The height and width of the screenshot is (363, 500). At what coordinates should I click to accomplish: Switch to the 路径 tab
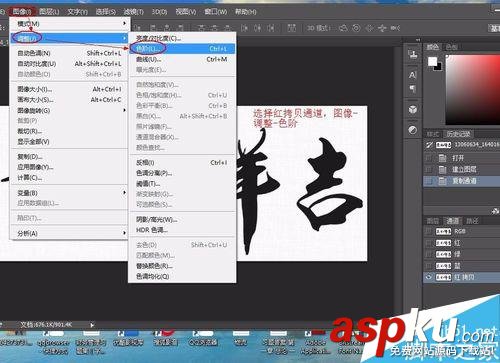point(472,221)
